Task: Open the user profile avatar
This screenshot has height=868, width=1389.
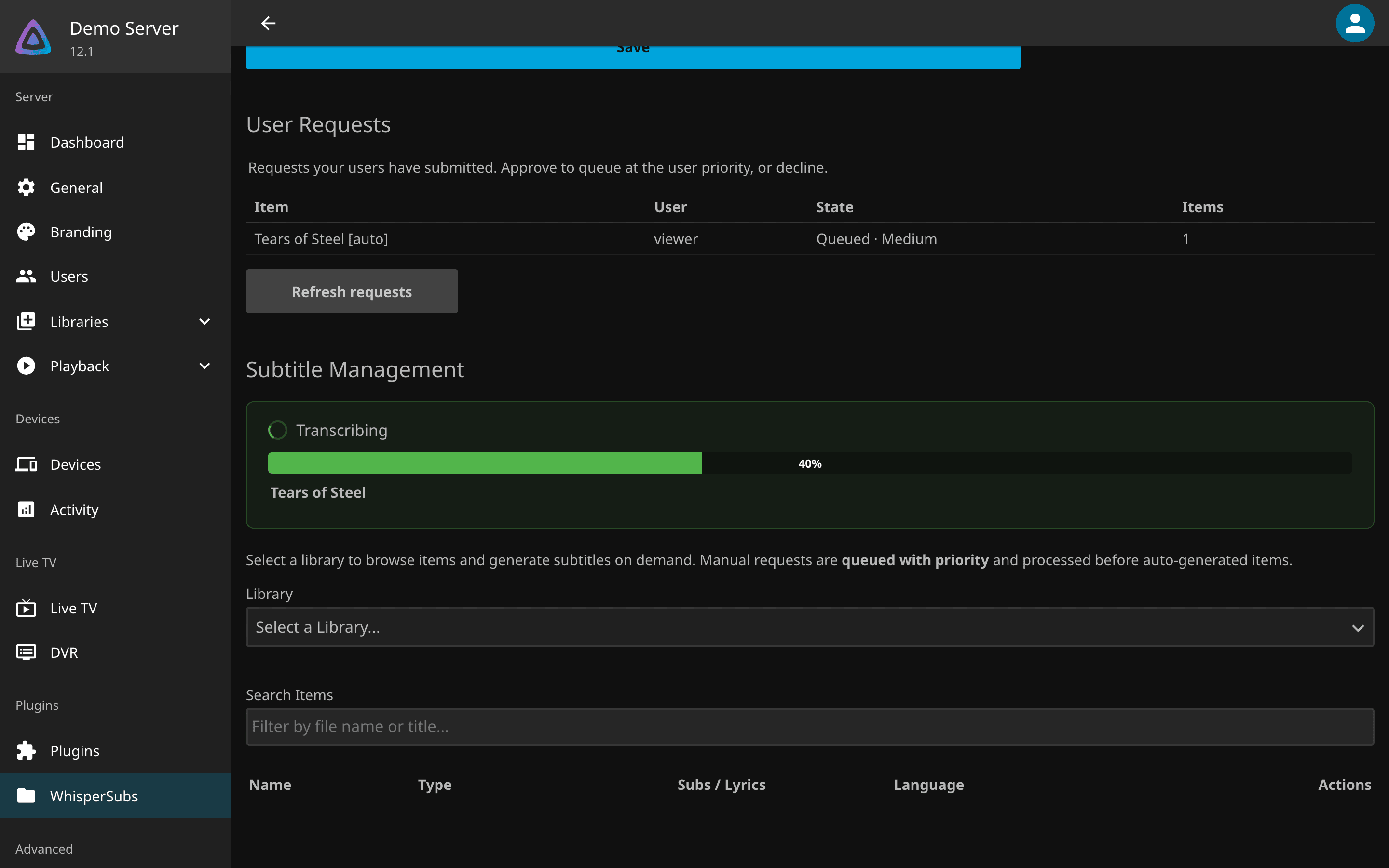Action: click(1355, 23)
